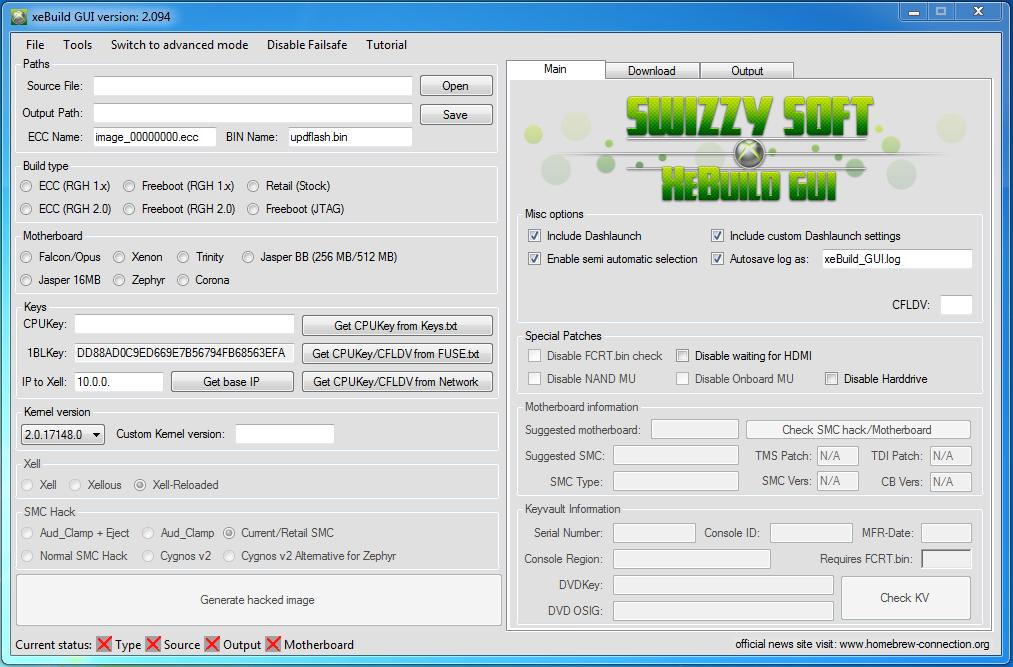Click the red X icon beside Motherboard status
1013x667 pixels.
pos(274,645)
